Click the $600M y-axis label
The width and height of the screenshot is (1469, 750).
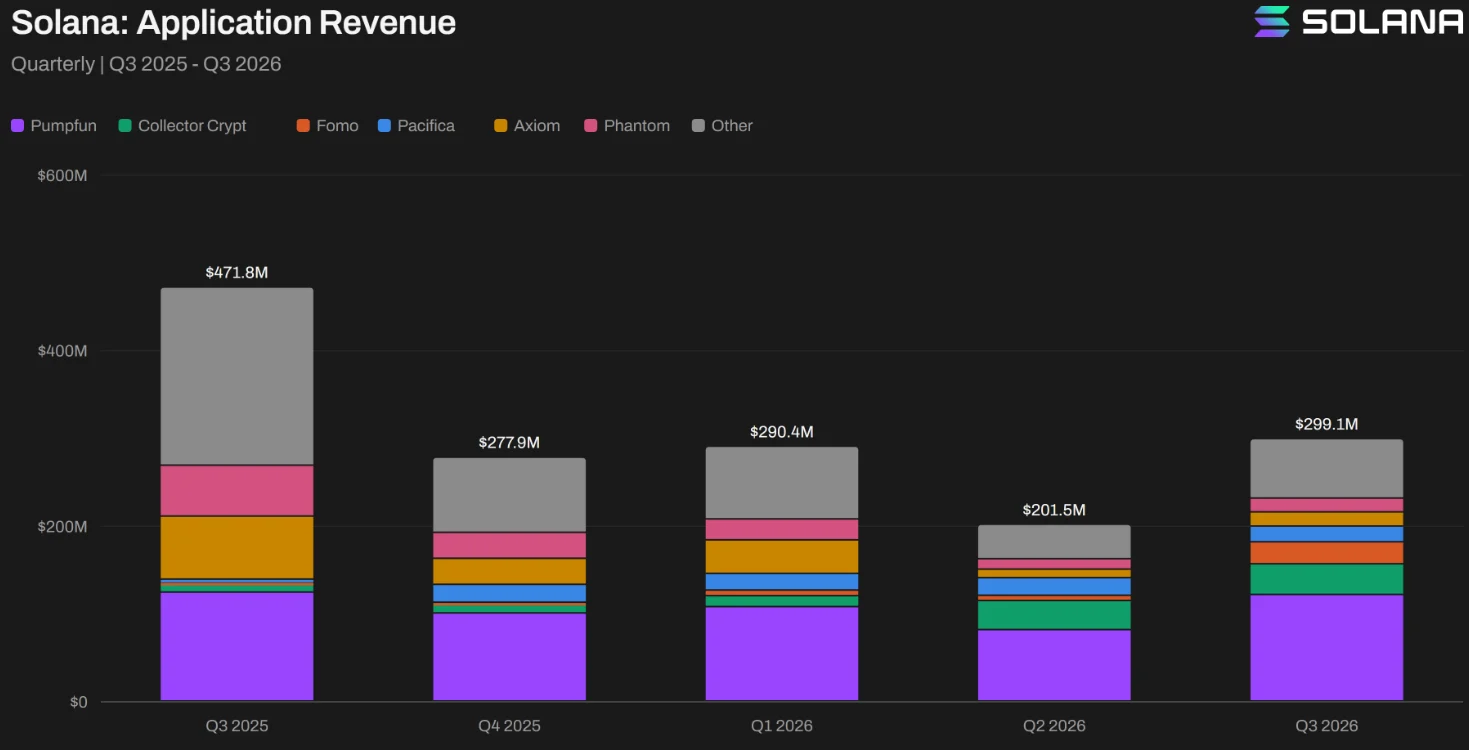(63, 176)
